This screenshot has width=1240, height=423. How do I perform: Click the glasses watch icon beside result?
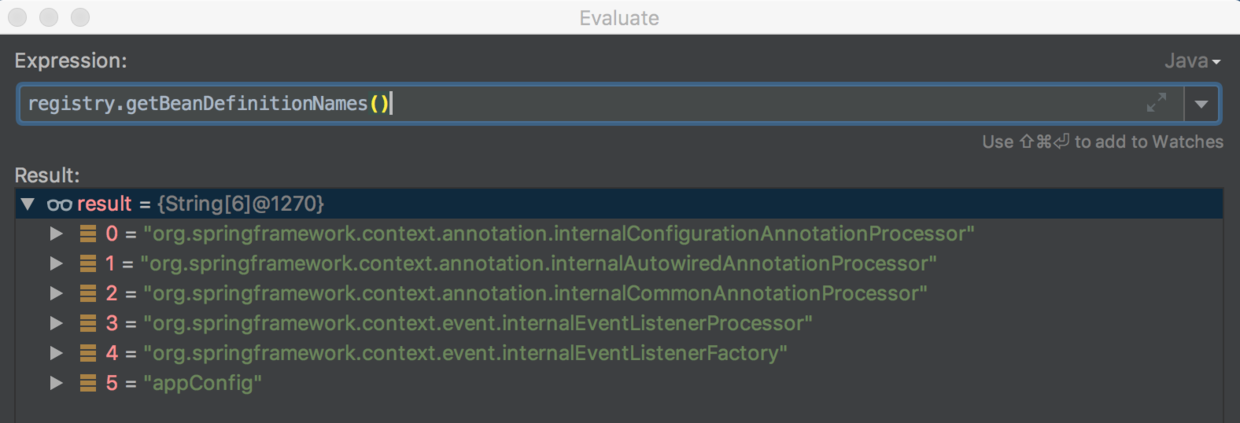tap(59, 204)
